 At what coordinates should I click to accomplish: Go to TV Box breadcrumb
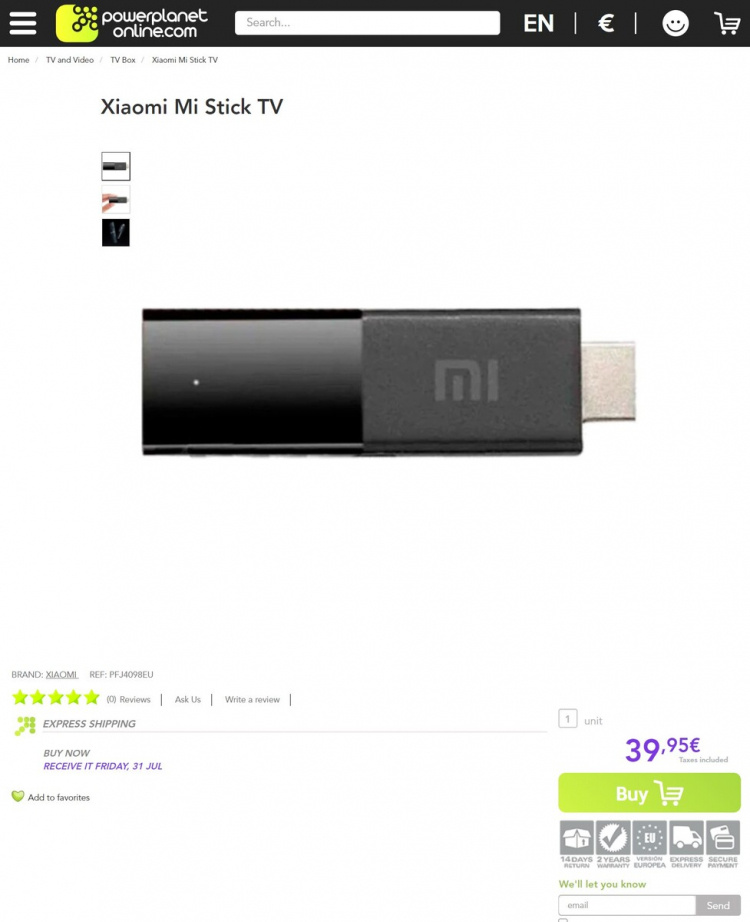pos(123,60)
